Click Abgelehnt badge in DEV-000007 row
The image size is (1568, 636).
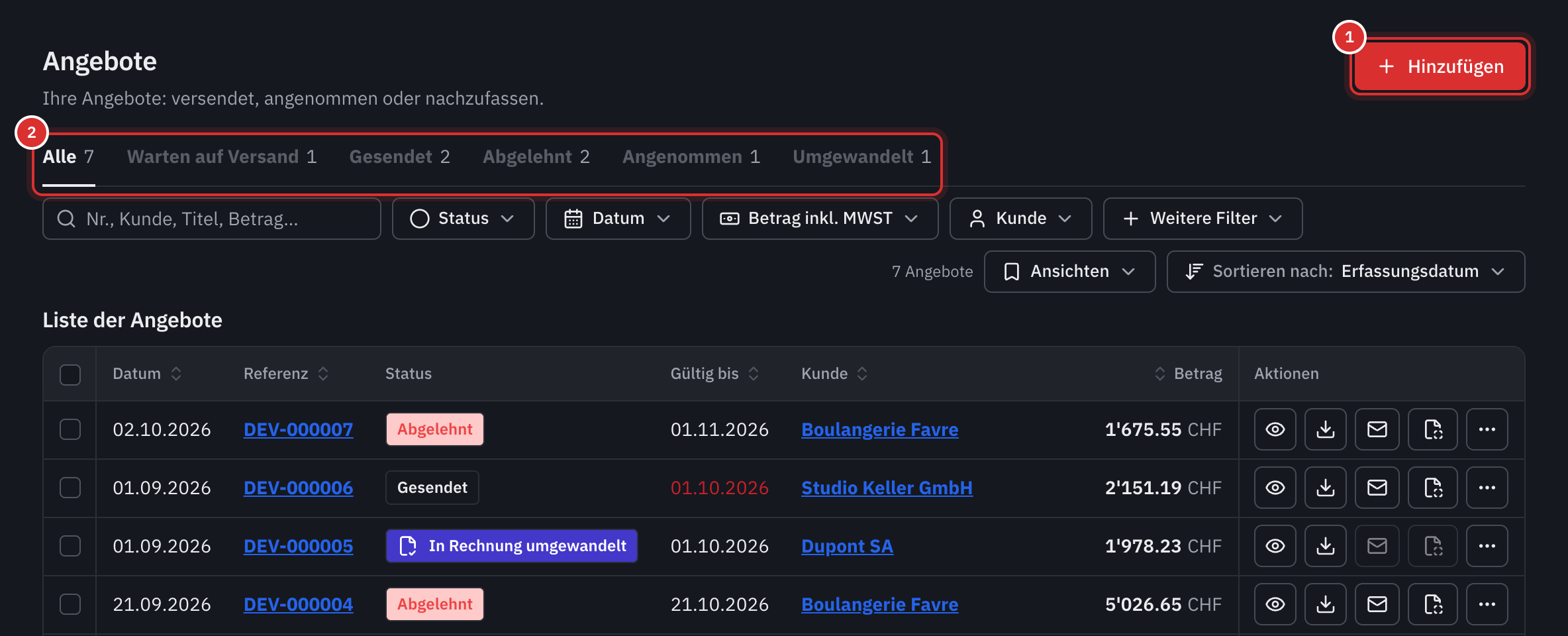pyautogui.click(x=435, y=429)
